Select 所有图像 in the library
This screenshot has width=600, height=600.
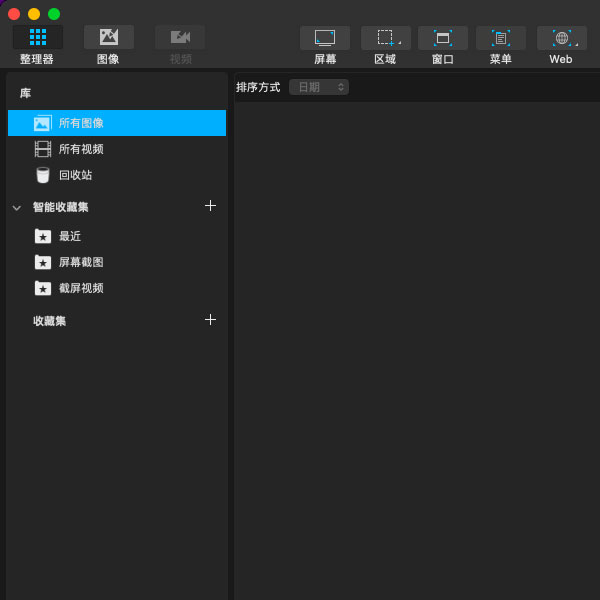(117, 123)
